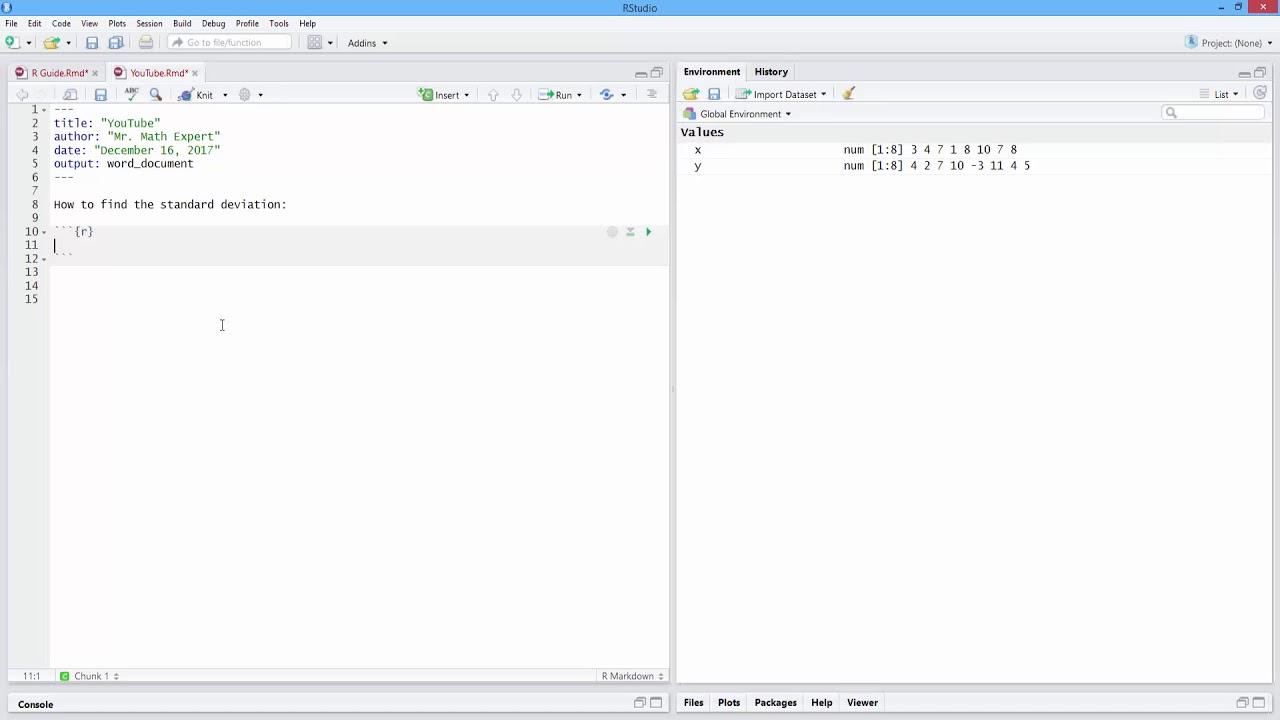
Task: Open the Debug menu
Action: (214, 23)
